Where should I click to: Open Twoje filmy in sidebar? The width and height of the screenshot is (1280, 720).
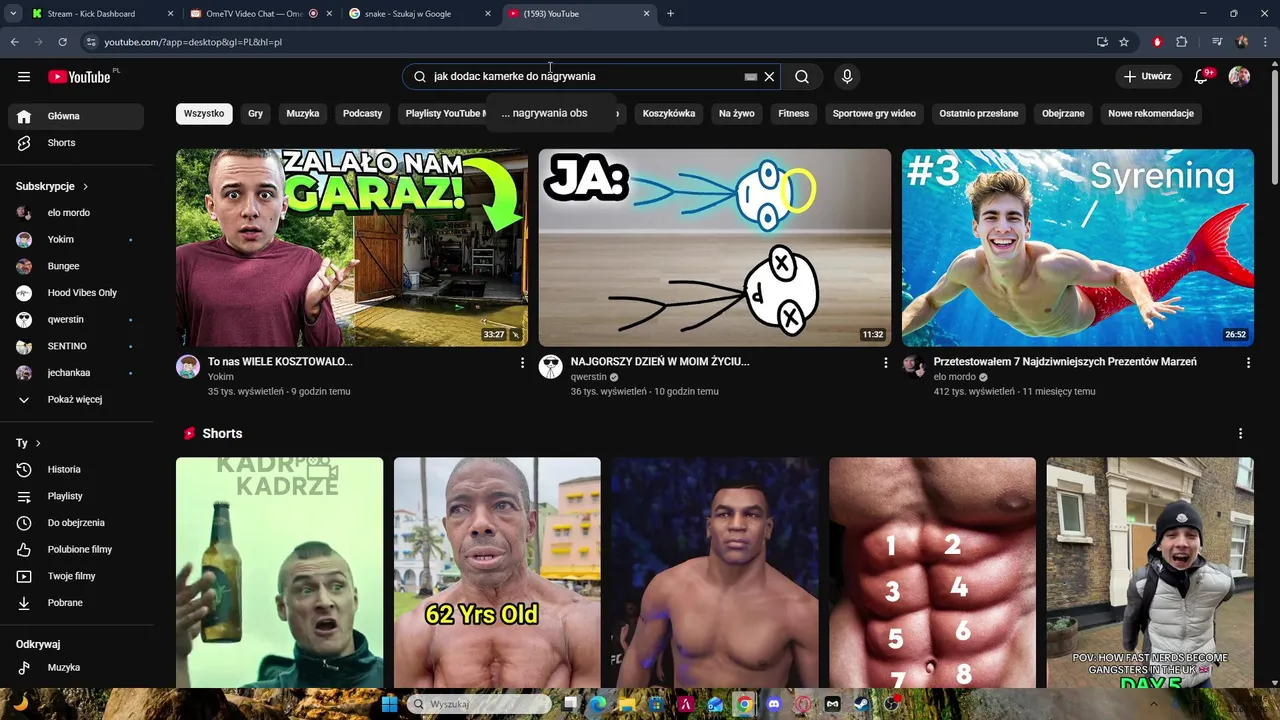point(76,576)
